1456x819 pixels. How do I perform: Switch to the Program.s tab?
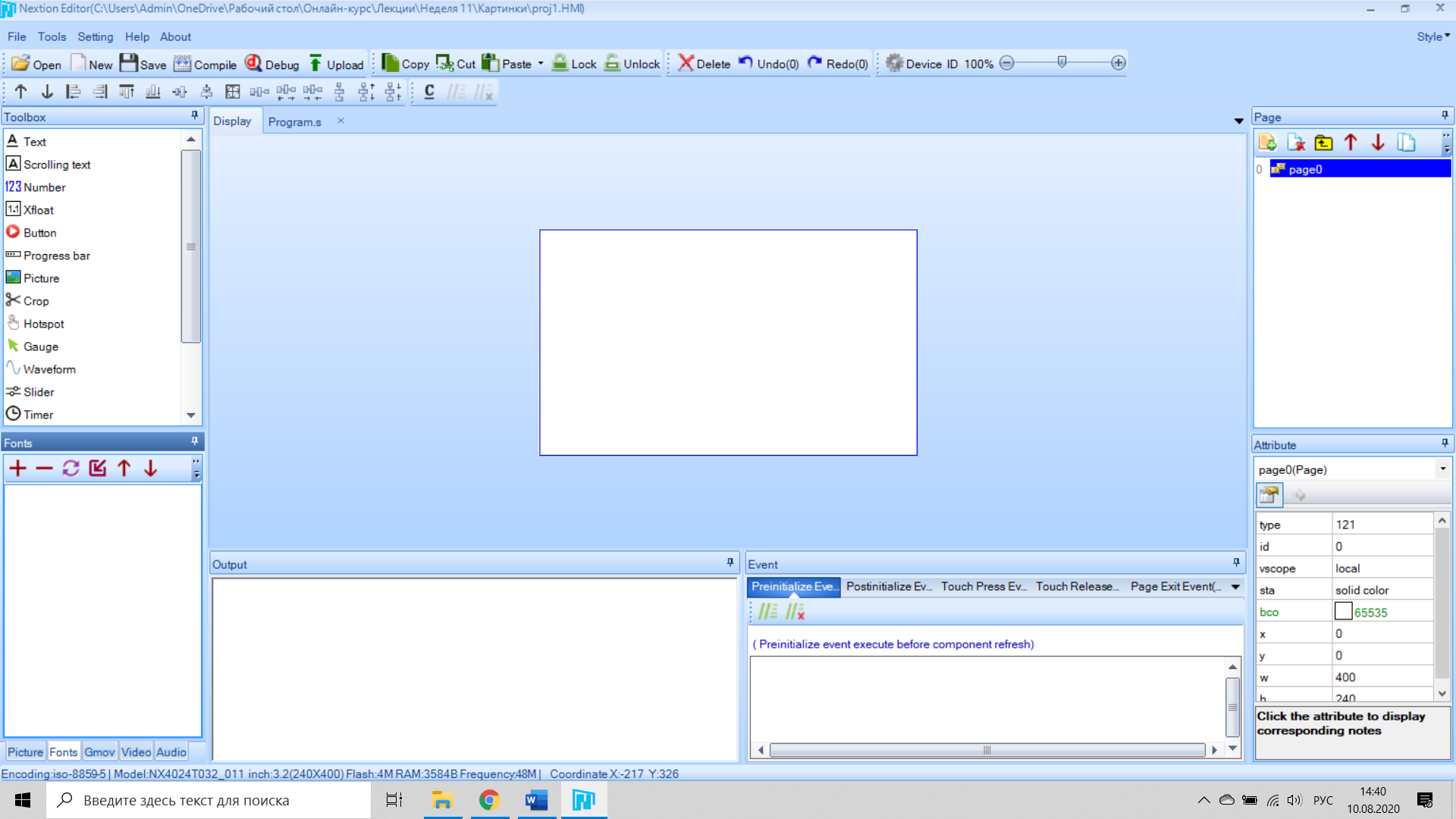point(294,121)
